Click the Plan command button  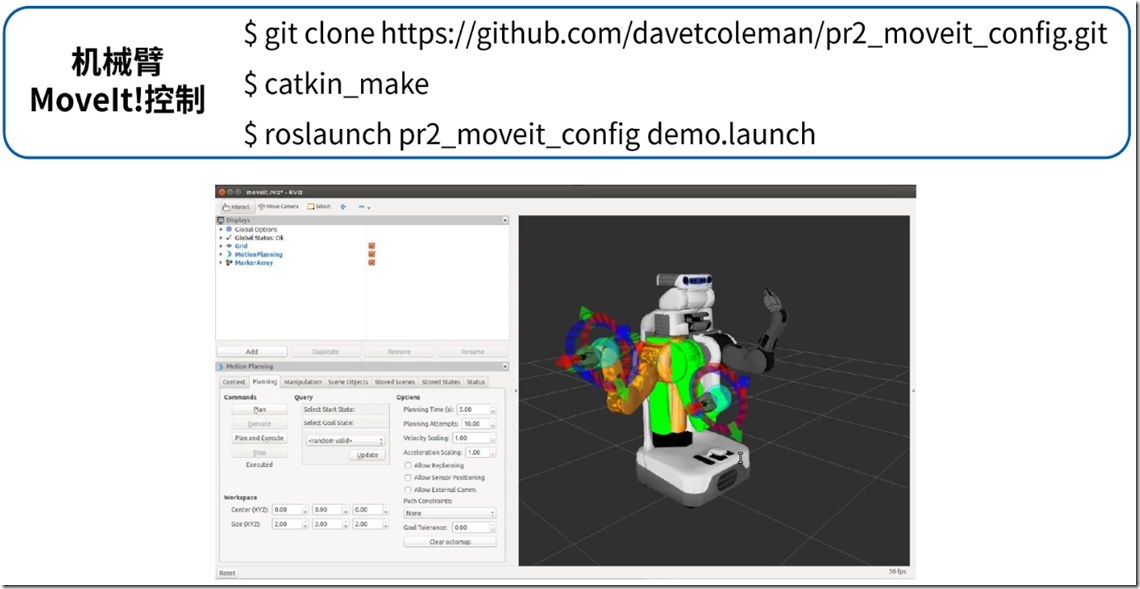point(260,410)
